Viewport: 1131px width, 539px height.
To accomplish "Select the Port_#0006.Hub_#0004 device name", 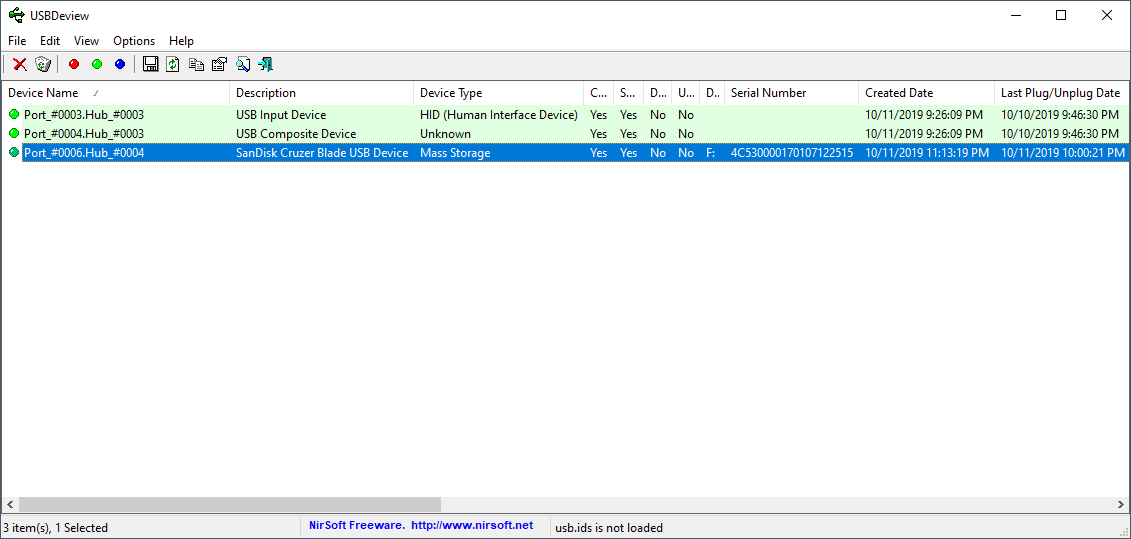I will pos(84,153).
